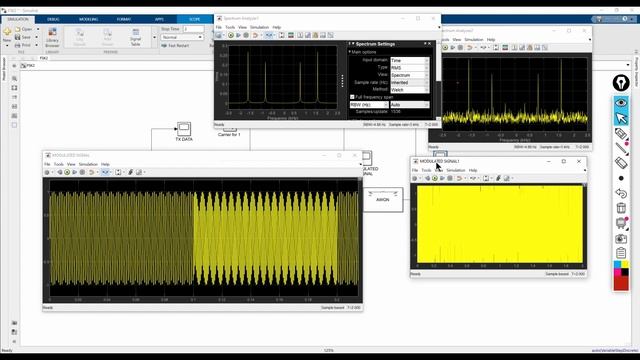Screen dimensions: 640x360
Task: Click the Stop Time input field
Action: 193,29
